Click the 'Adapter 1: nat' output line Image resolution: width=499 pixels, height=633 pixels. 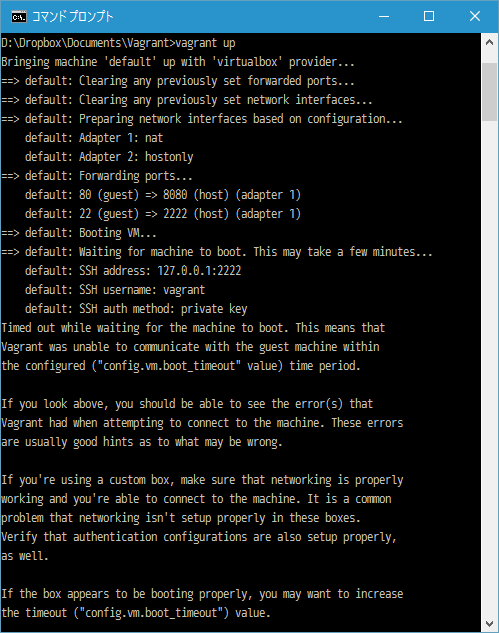pyautogui.click(x=94, y=138)
